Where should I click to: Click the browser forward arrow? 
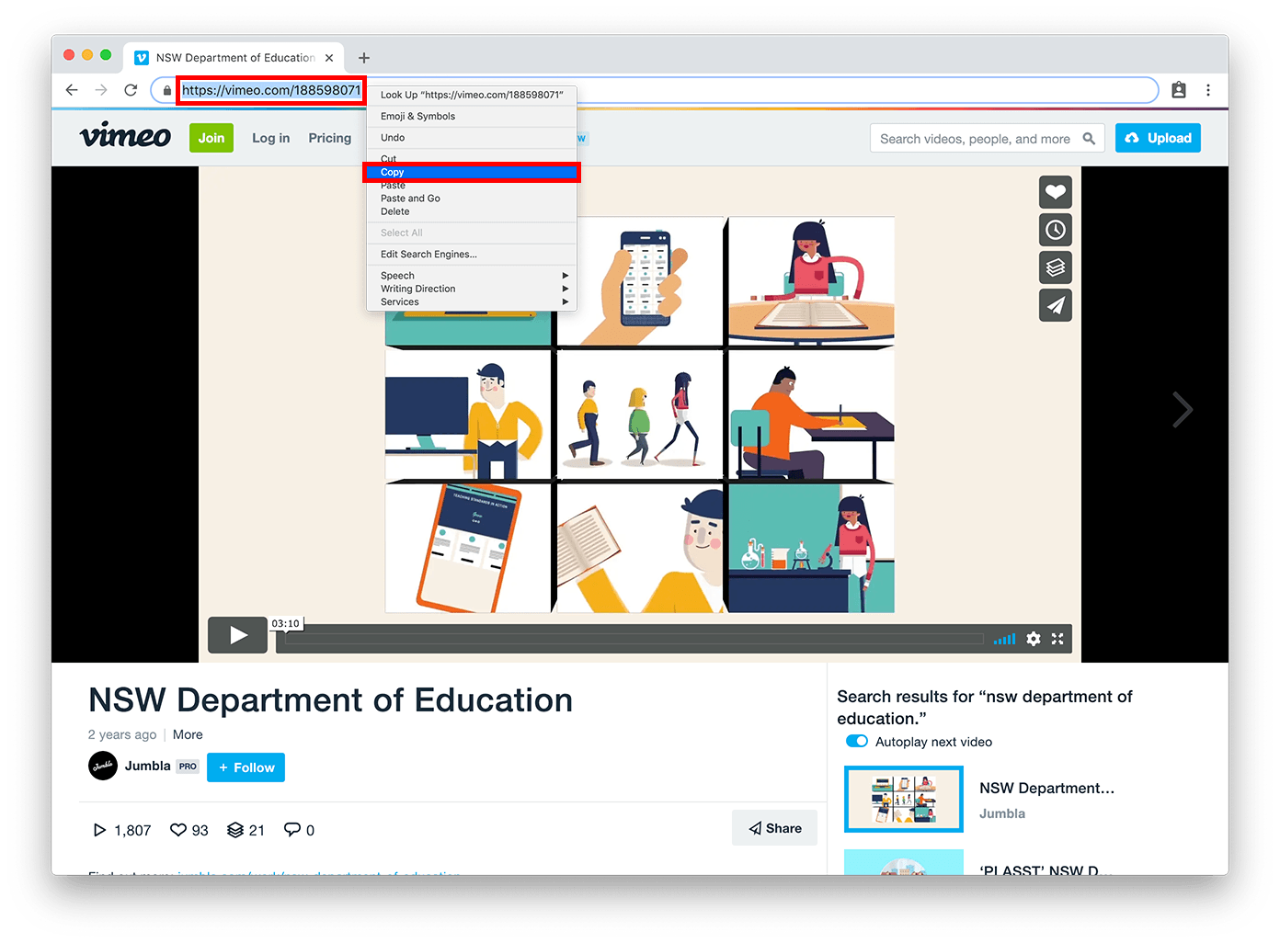coord(101,90)
